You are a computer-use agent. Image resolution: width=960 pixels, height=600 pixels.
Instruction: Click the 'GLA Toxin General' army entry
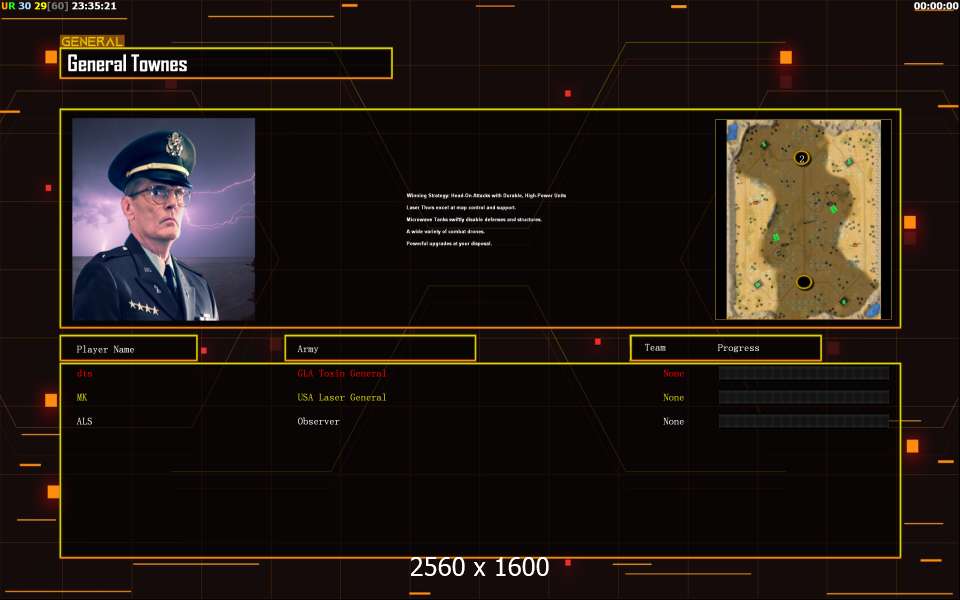(x=342, y=373)
